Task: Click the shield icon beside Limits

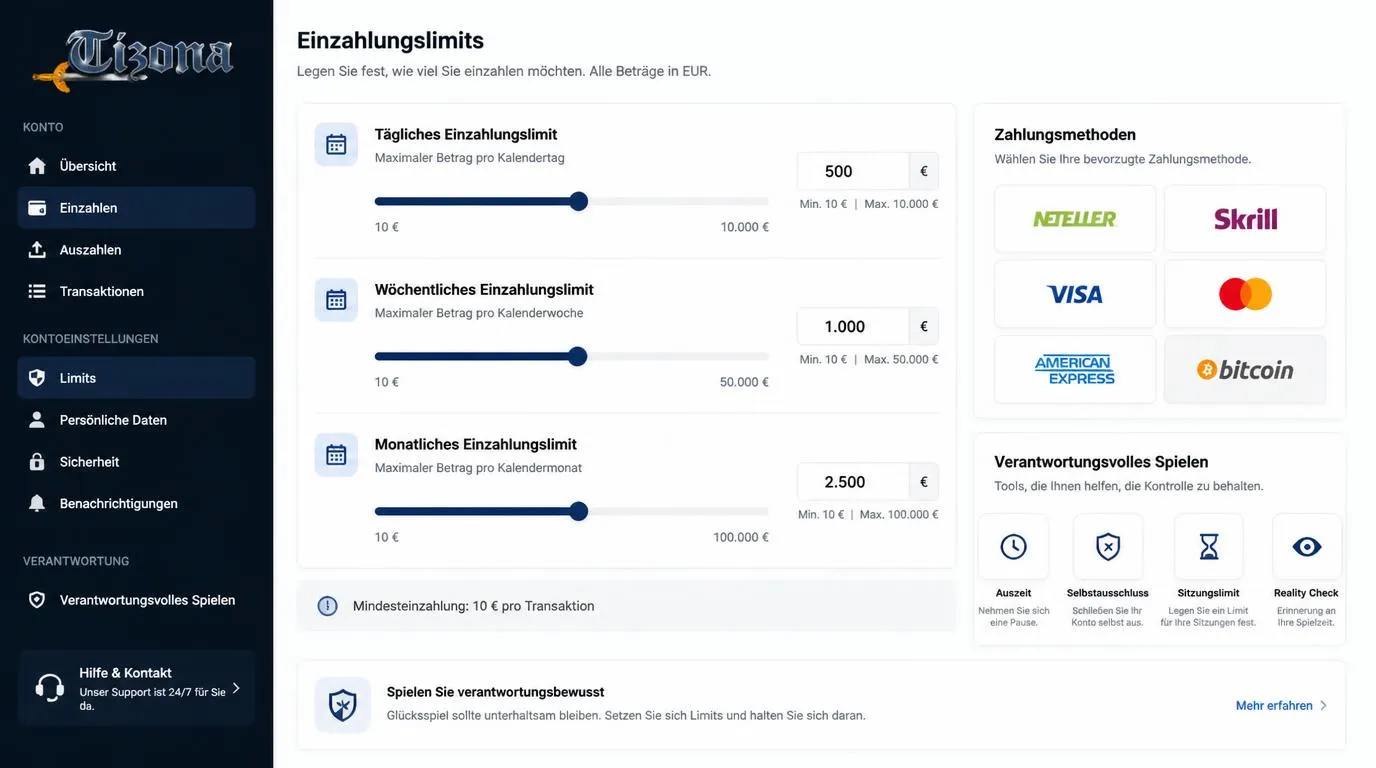Action: (x=37, y=378)
